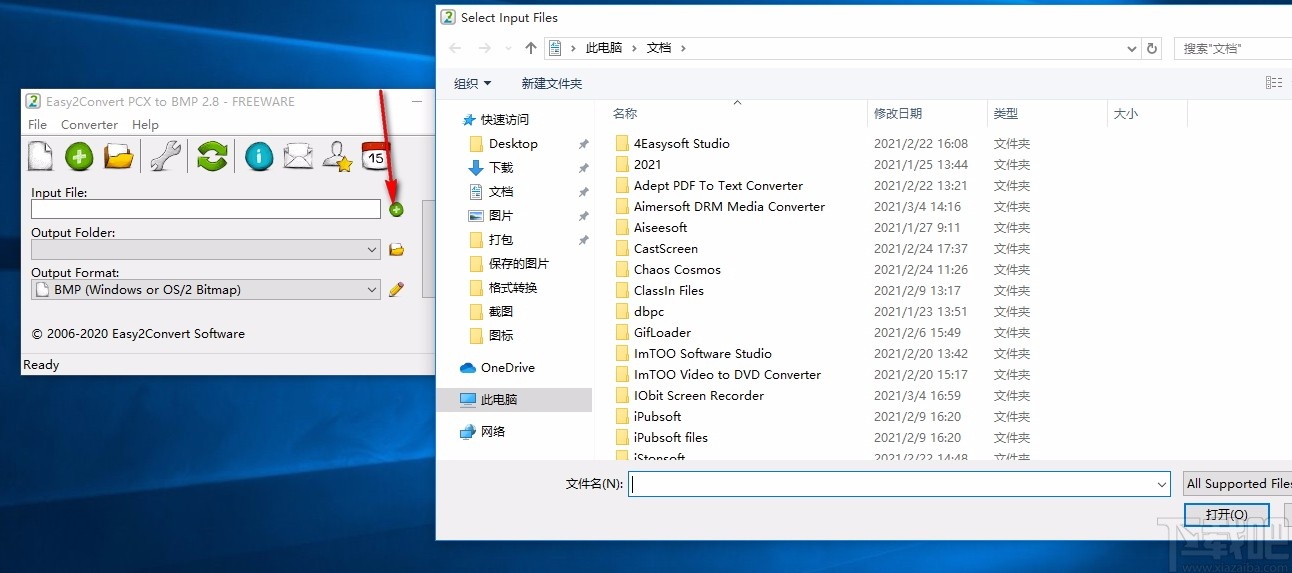Open settings with the wrench icon

(x=165, y=156)
